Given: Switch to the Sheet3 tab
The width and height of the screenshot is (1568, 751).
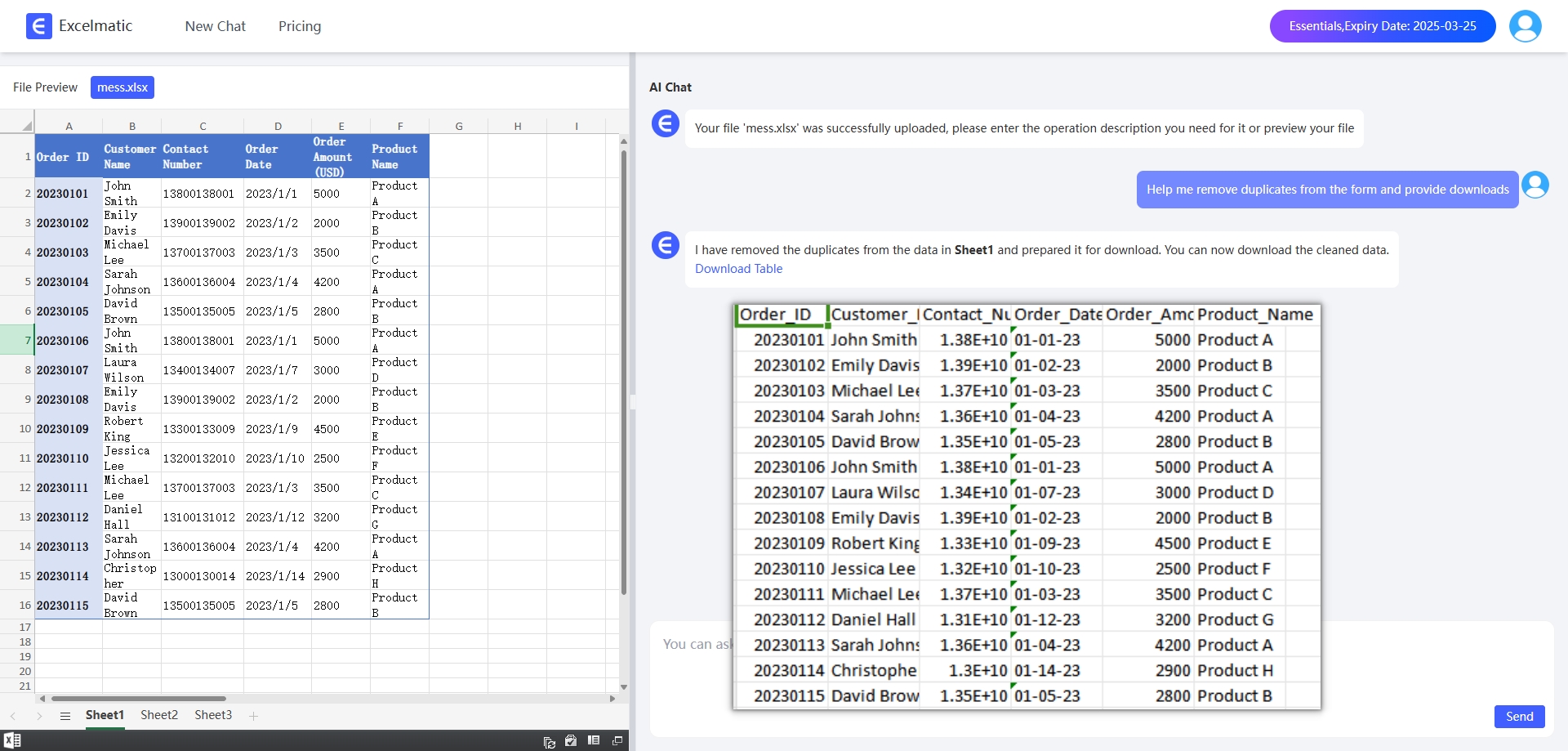Looking at the screenshot, I should [x=213, y=715].
